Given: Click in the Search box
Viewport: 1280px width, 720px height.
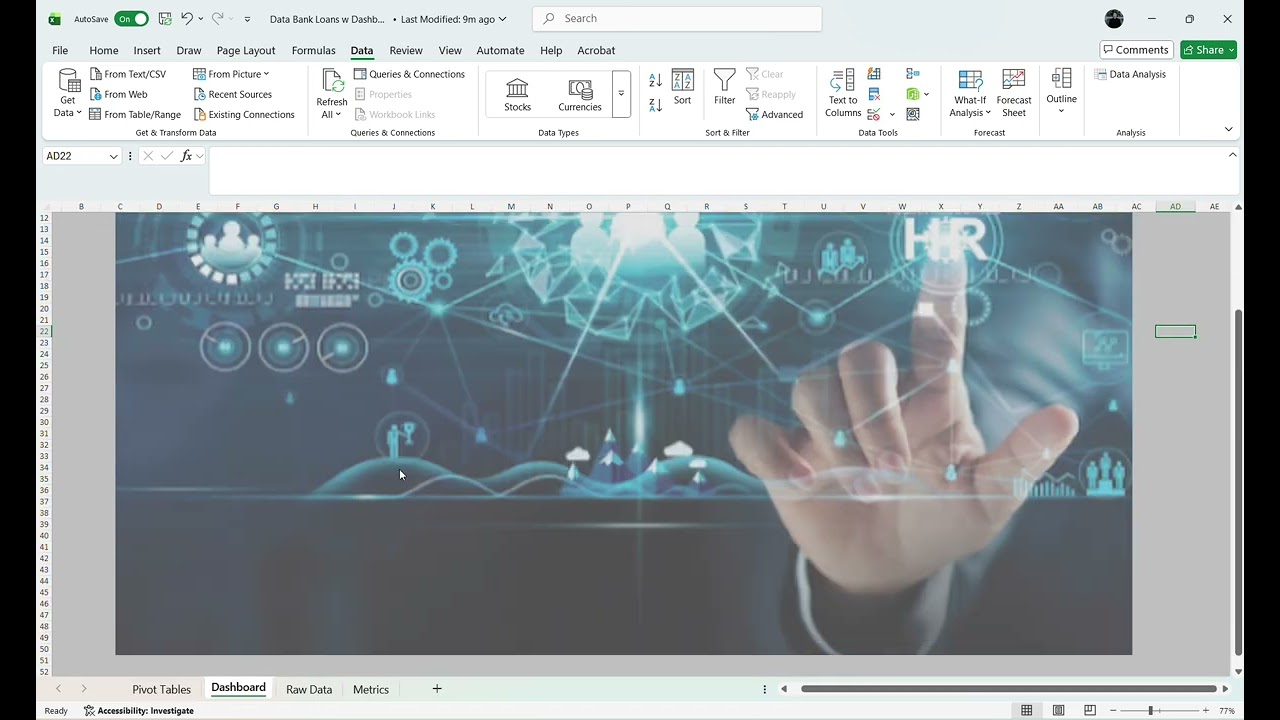Looking at the screenshot, I should (678, 19).
